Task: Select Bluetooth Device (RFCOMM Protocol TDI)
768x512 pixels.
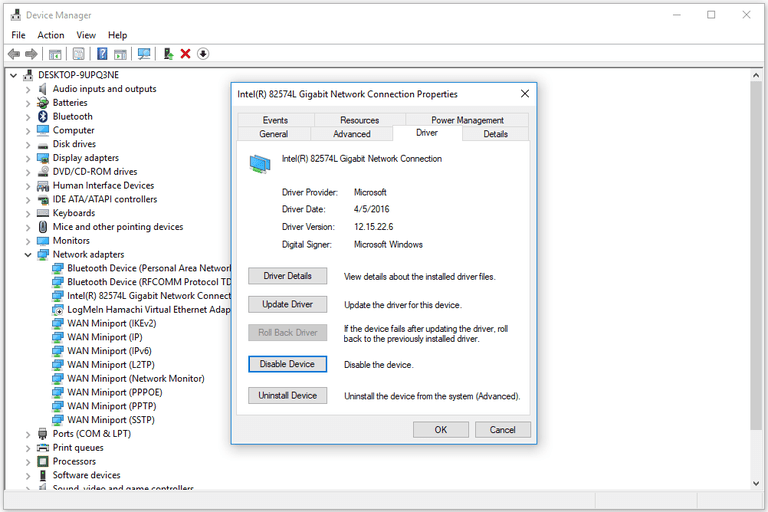Action: tap(149, 282)
